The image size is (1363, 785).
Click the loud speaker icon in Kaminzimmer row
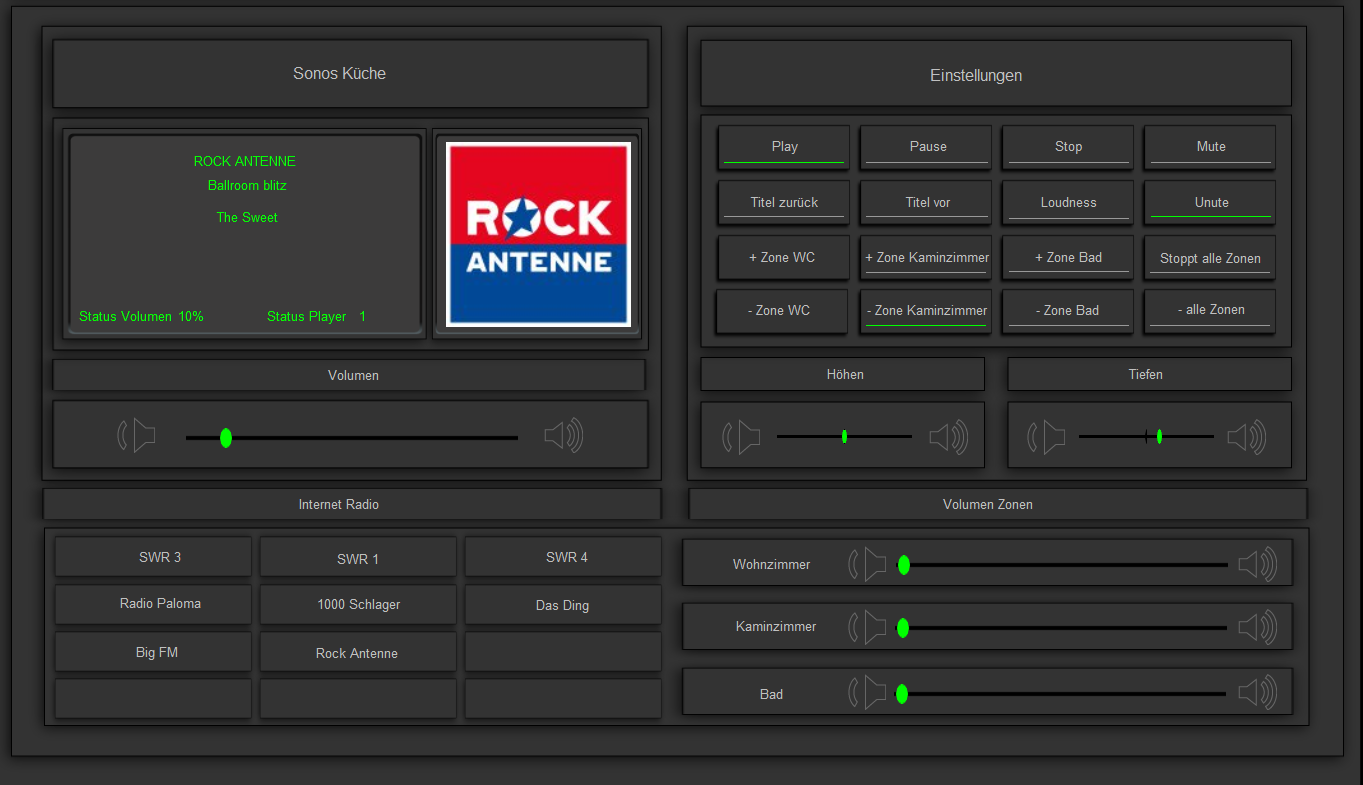[1257, 628]
